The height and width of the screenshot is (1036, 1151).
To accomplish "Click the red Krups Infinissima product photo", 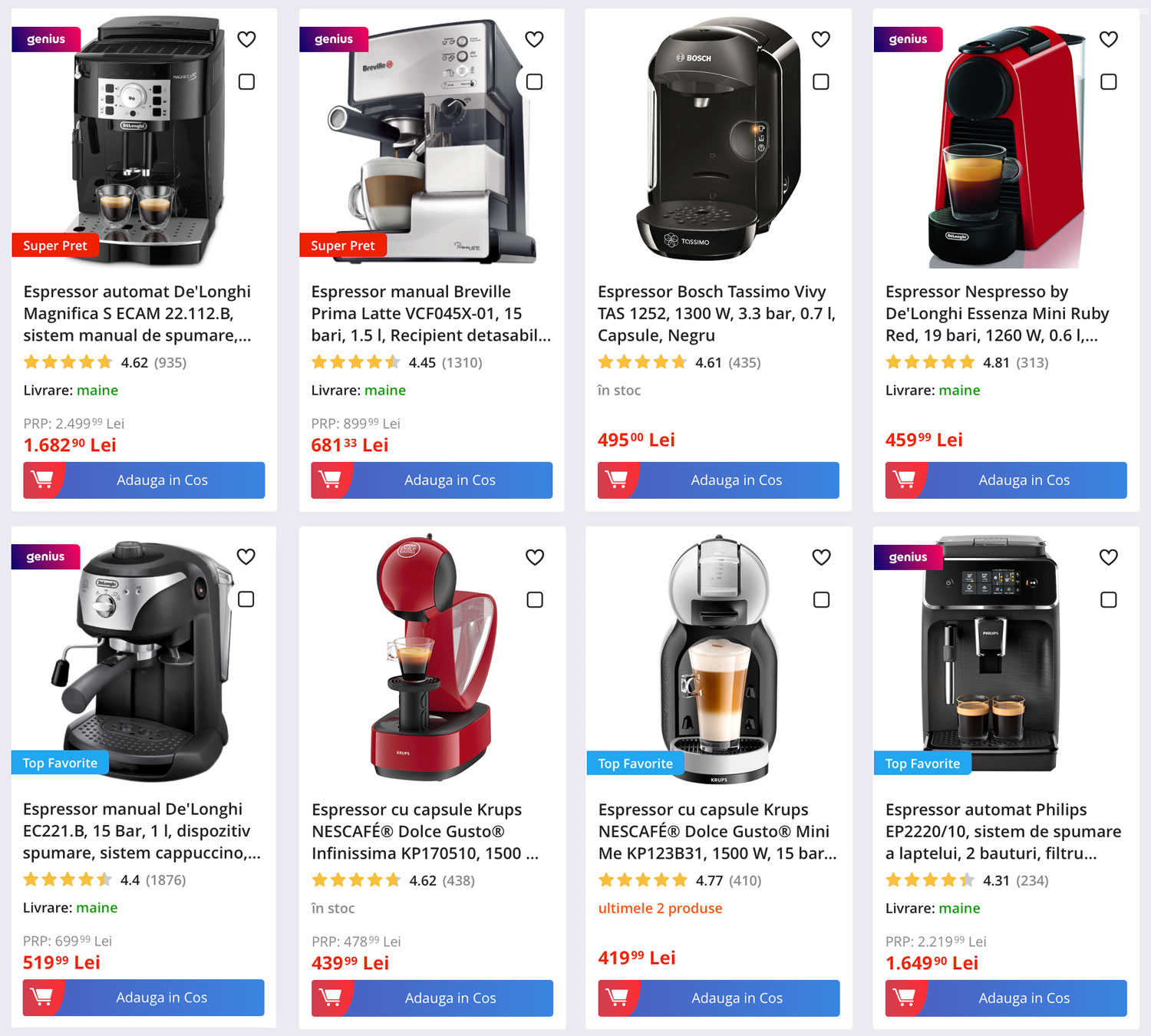I will [431, 658].
